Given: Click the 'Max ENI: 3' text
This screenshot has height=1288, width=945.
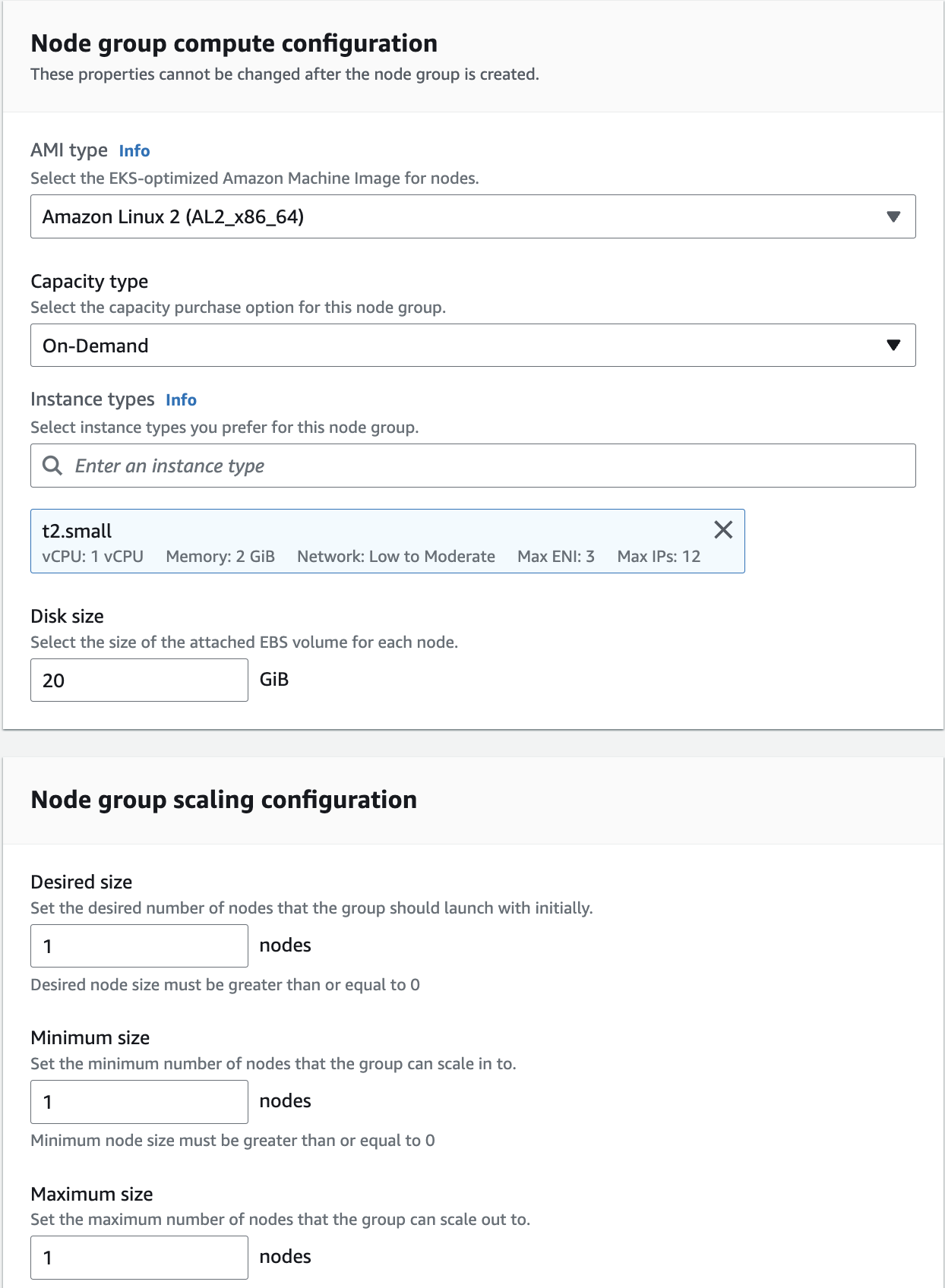Looking at the screenshot, I should (556, 556).
